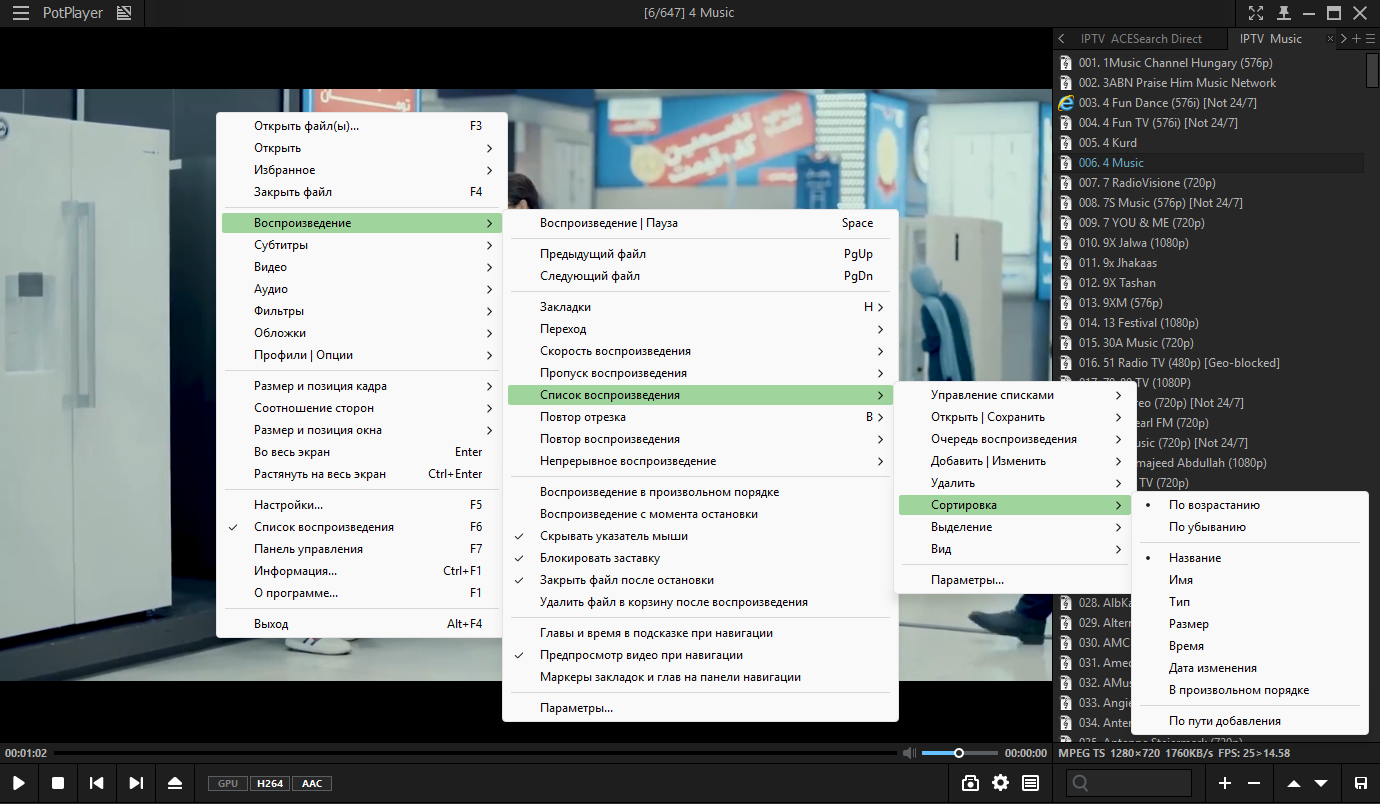Click "Выход" to exit the player
The width and height of the screenshot is (1380, 804).
(x=271, y=624)
